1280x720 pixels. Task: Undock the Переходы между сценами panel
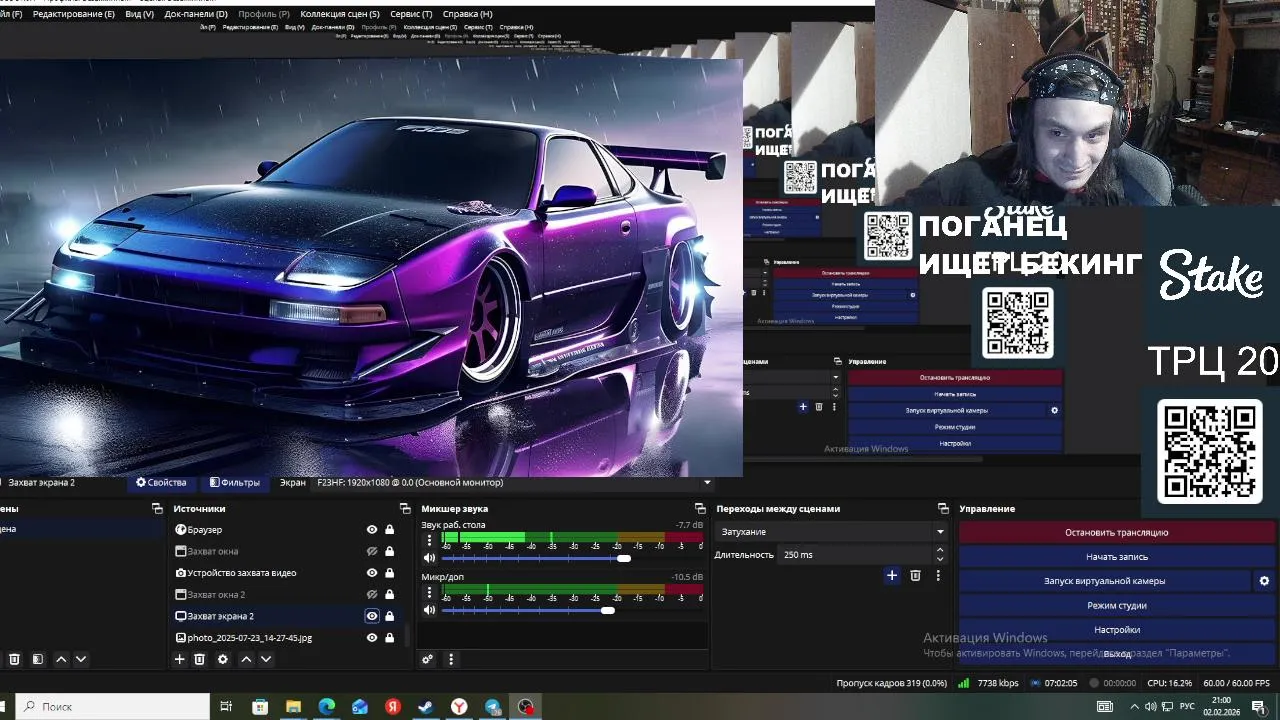pyautogui.click(x=943, y=509)
